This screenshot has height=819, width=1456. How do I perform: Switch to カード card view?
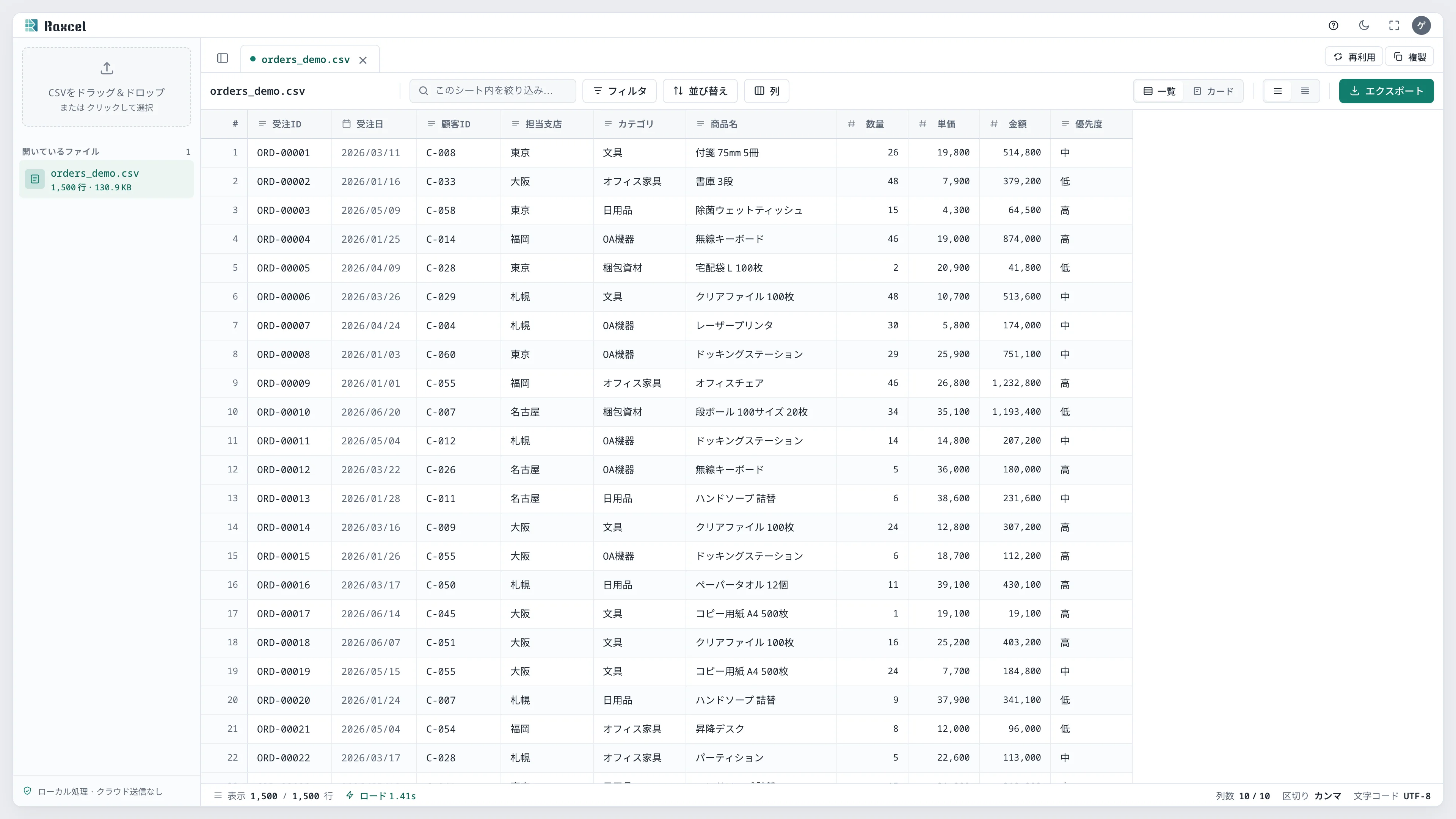click(1213, 91)
